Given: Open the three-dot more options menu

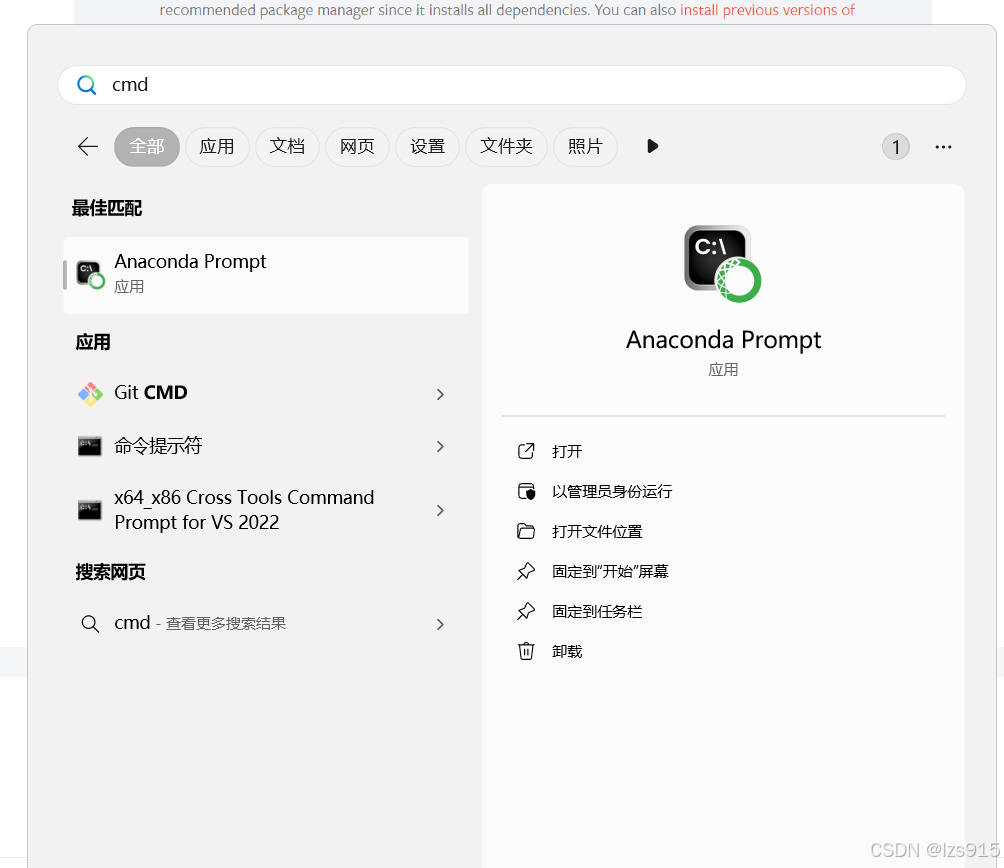Looking at the screenshot, I should click(943, 147).
